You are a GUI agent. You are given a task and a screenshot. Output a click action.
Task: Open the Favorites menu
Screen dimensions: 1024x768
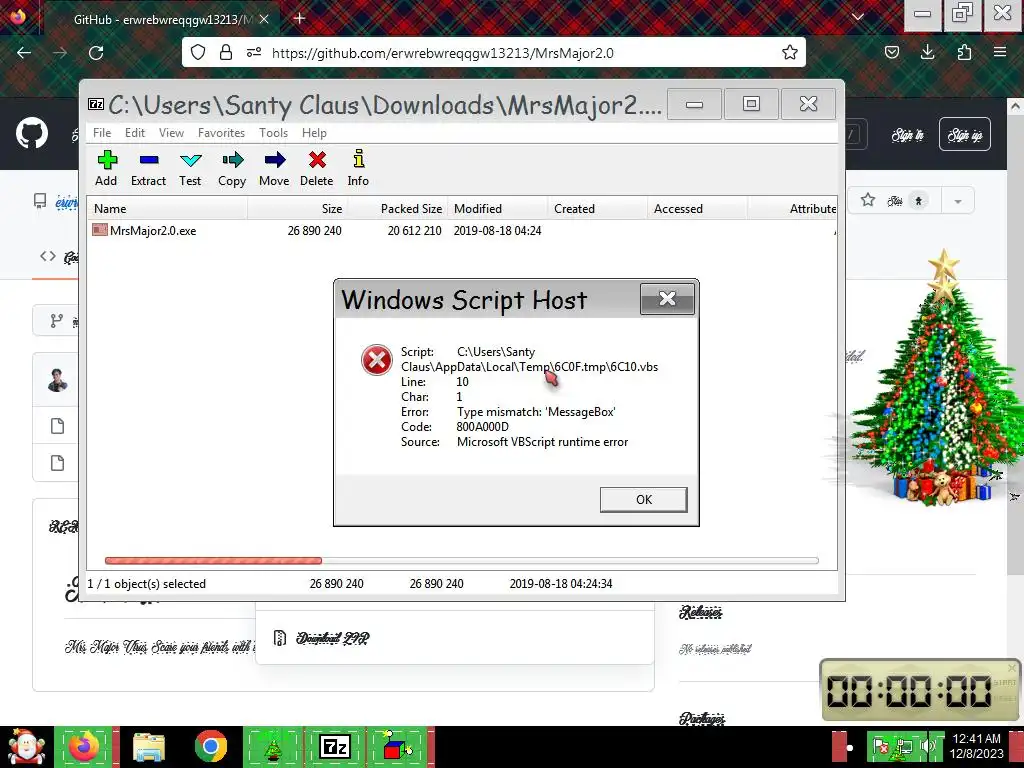(x=221, y=133)
